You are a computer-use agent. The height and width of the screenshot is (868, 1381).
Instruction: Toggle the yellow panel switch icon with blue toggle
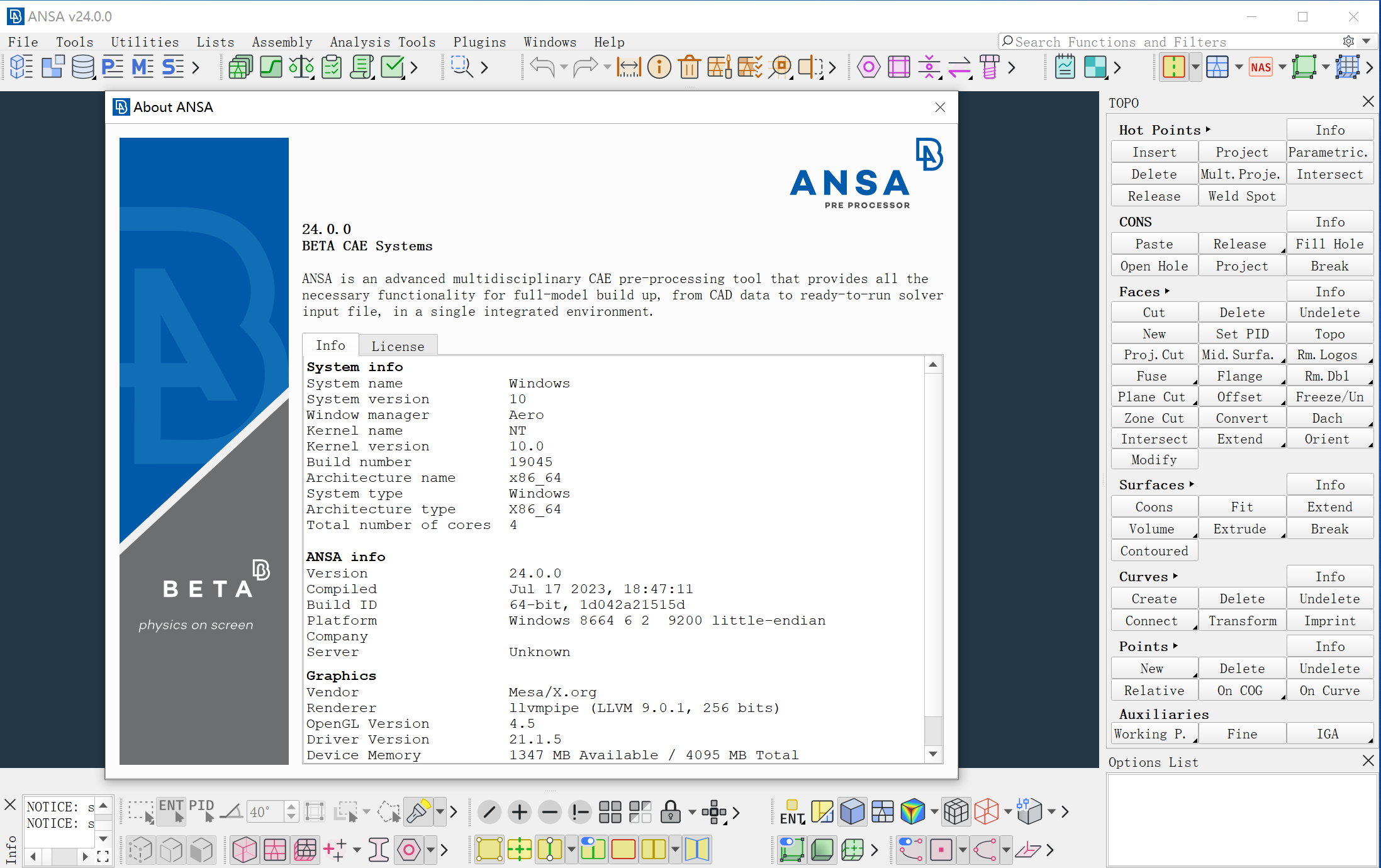tap(592, 850)
